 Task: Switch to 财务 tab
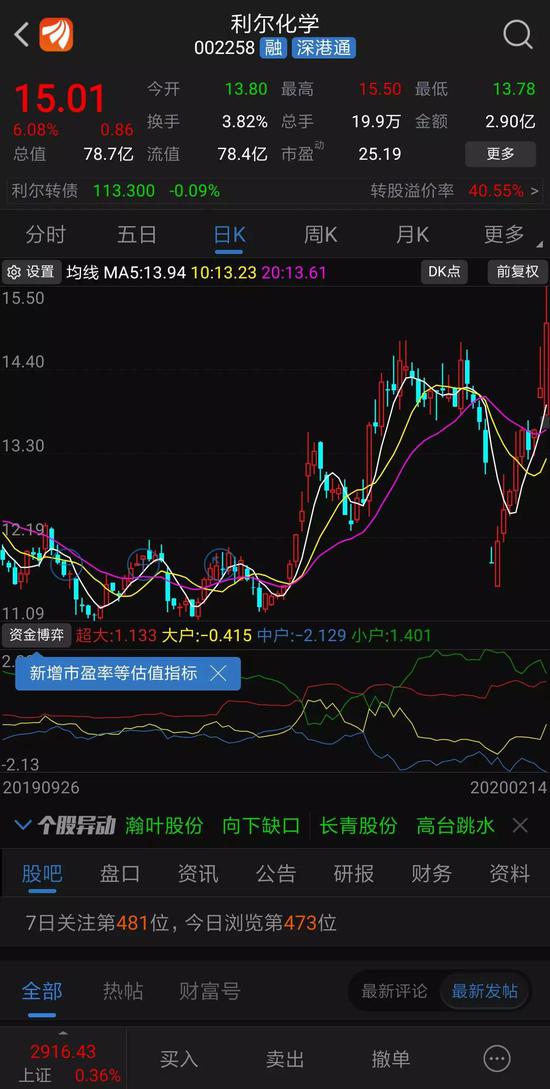tap(431, 874)
